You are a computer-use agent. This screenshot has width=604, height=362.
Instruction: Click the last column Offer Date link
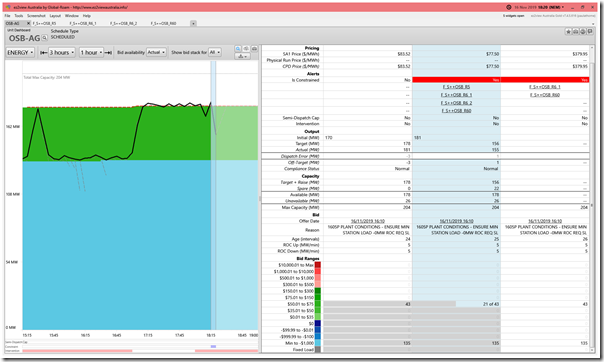[545, 221]
